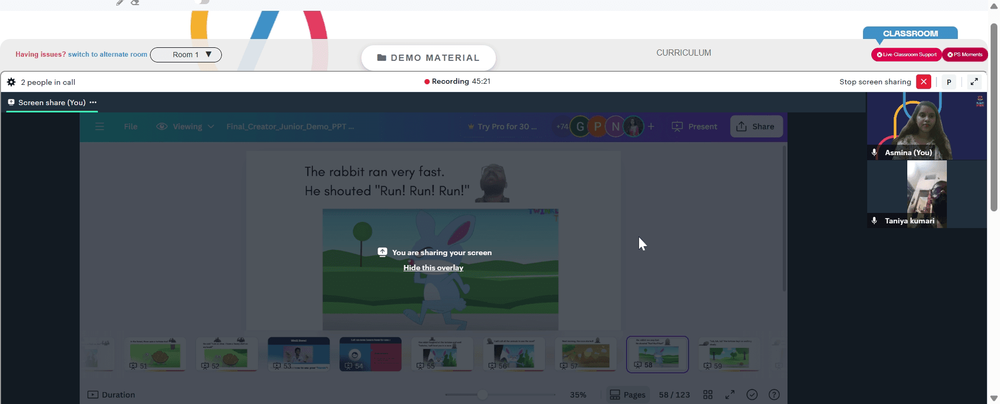Click Live Classroom Support button
Image resolution: width=1000 pixels, height=404 pixels.
(906, 54)
